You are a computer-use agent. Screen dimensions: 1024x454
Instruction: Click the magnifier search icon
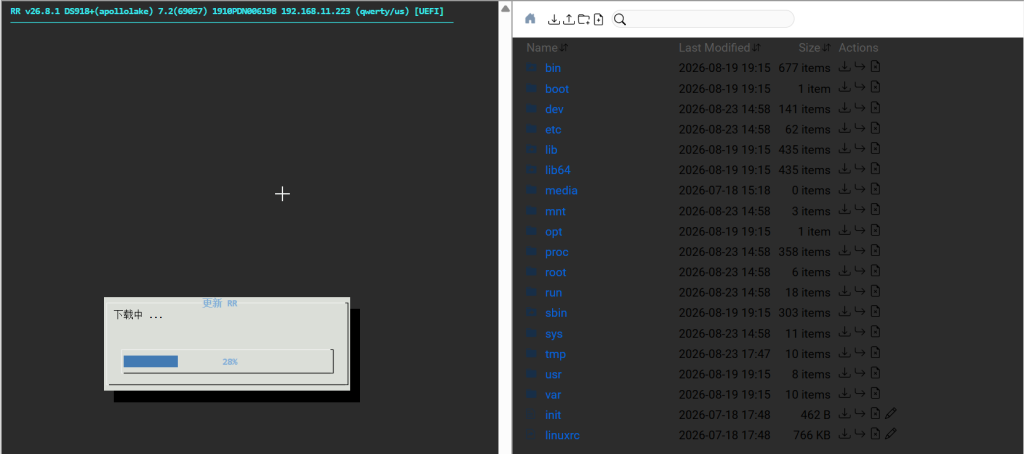coord(620,20)
